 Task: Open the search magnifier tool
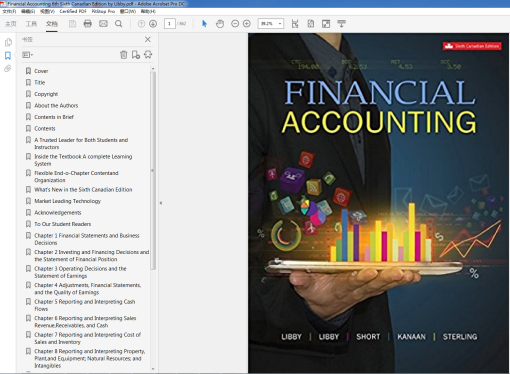[x=119, y=24]
